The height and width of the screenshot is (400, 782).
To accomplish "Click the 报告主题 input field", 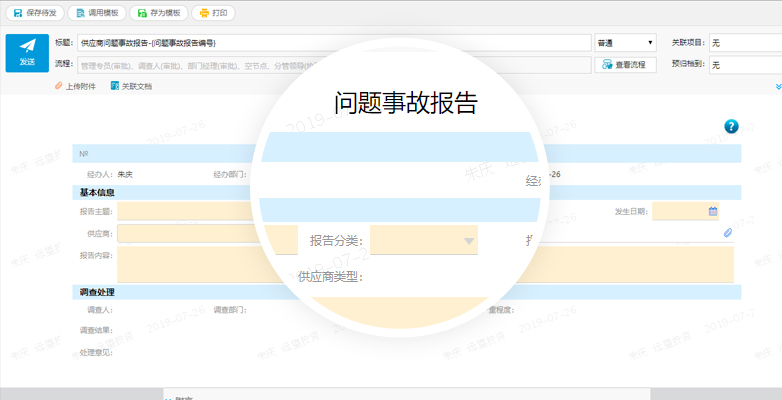I will point(190,211).
